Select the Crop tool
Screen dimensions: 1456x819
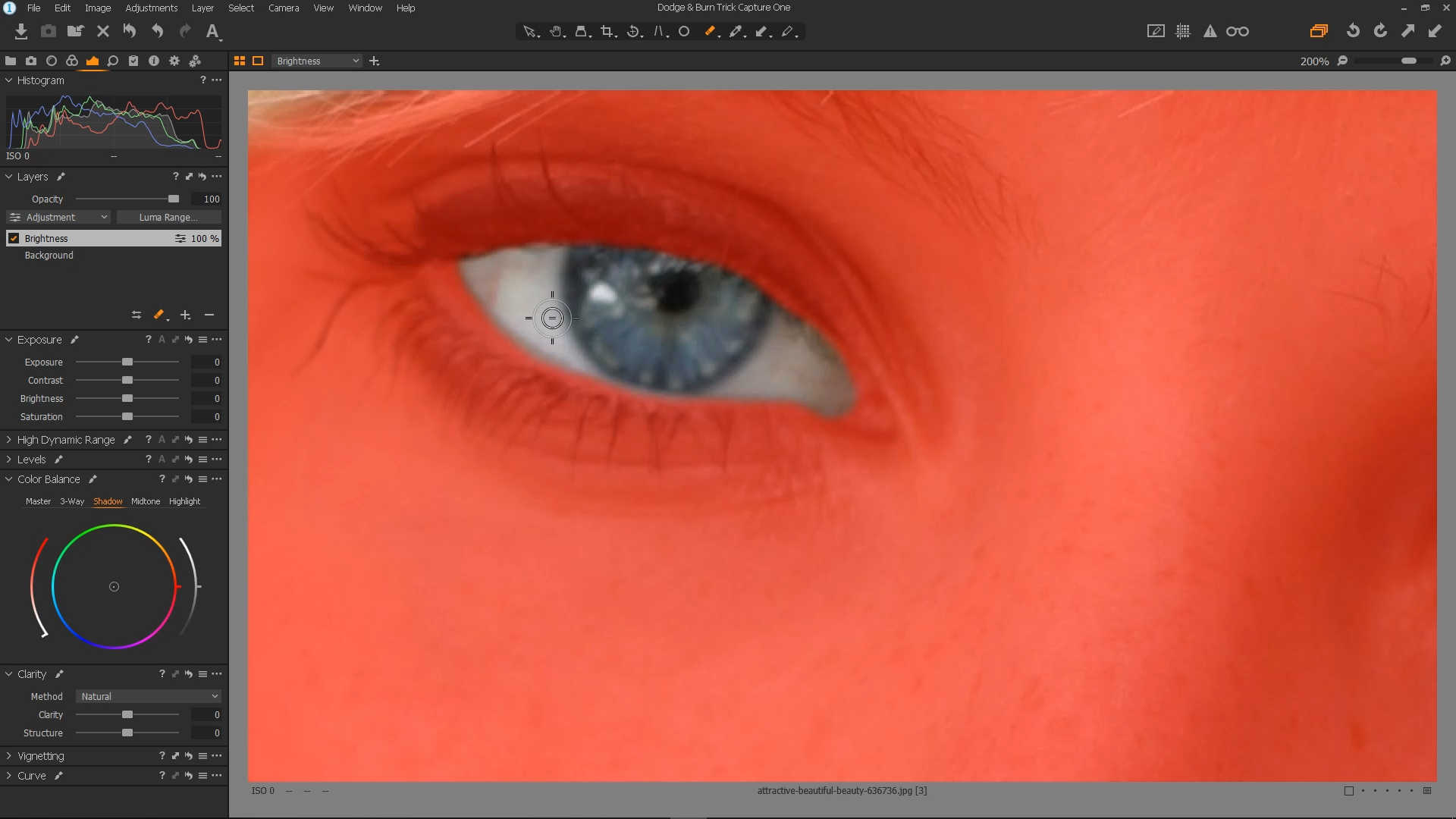(607, 31)
